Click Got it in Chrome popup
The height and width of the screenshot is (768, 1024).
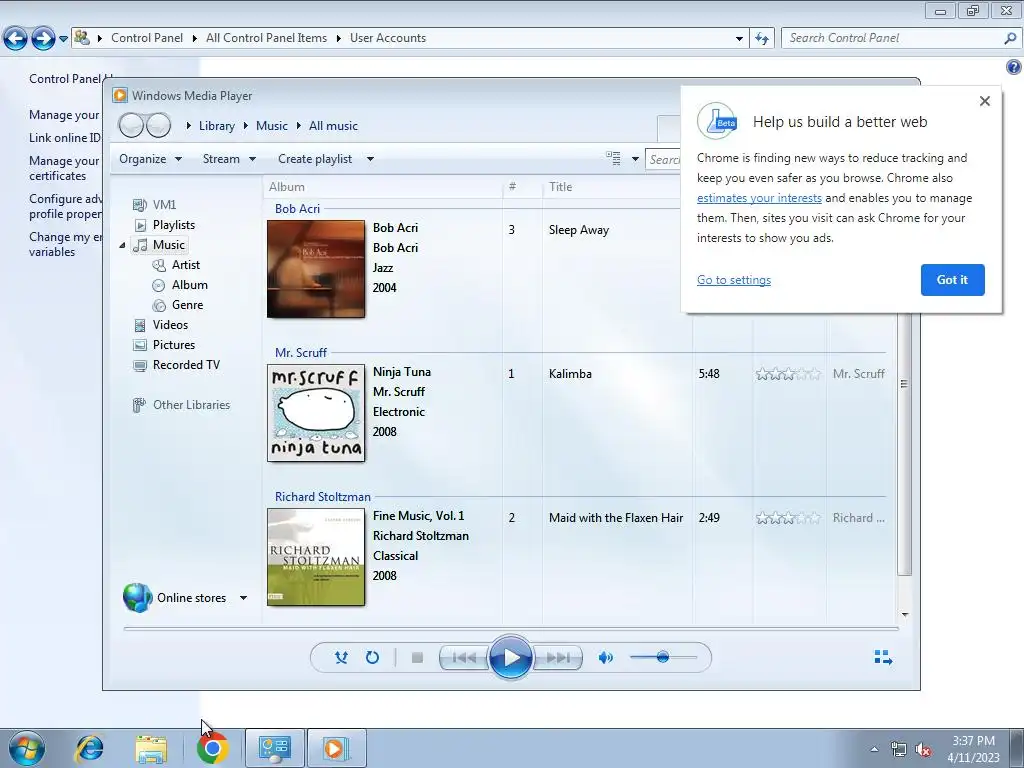pyautogui.click(x=952, y=280)
